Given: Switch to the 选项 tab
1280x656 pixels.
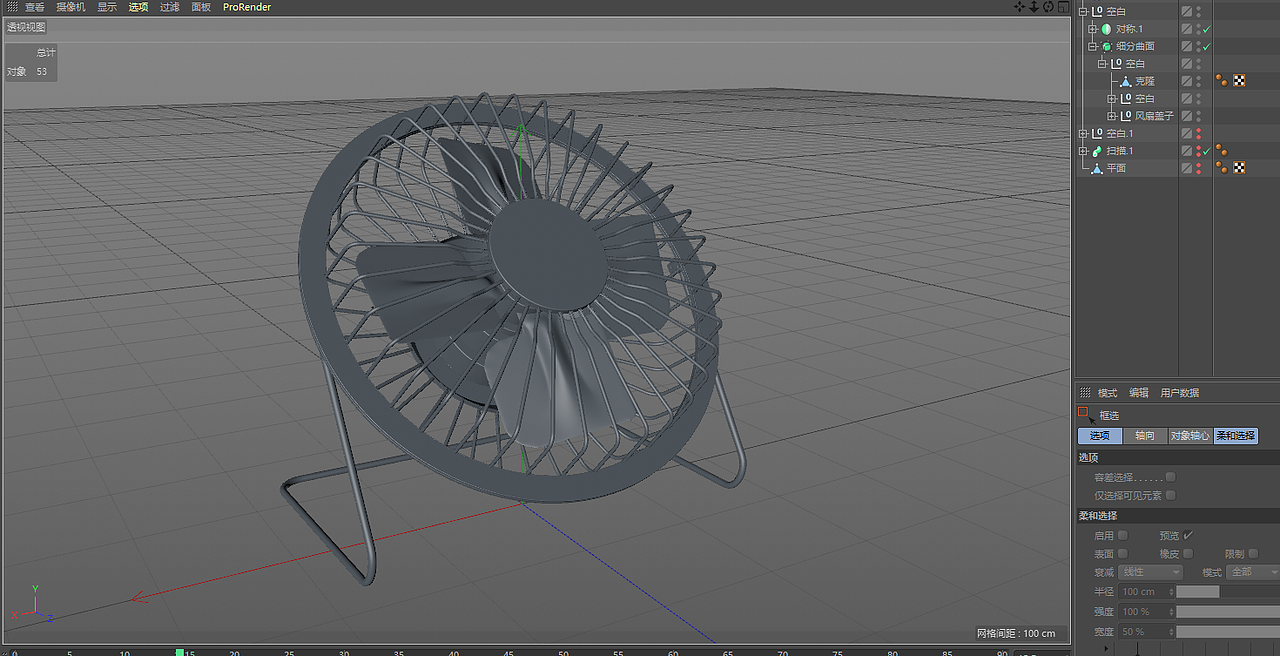Looking at the screenshot, I should [x=1100, y=436].
